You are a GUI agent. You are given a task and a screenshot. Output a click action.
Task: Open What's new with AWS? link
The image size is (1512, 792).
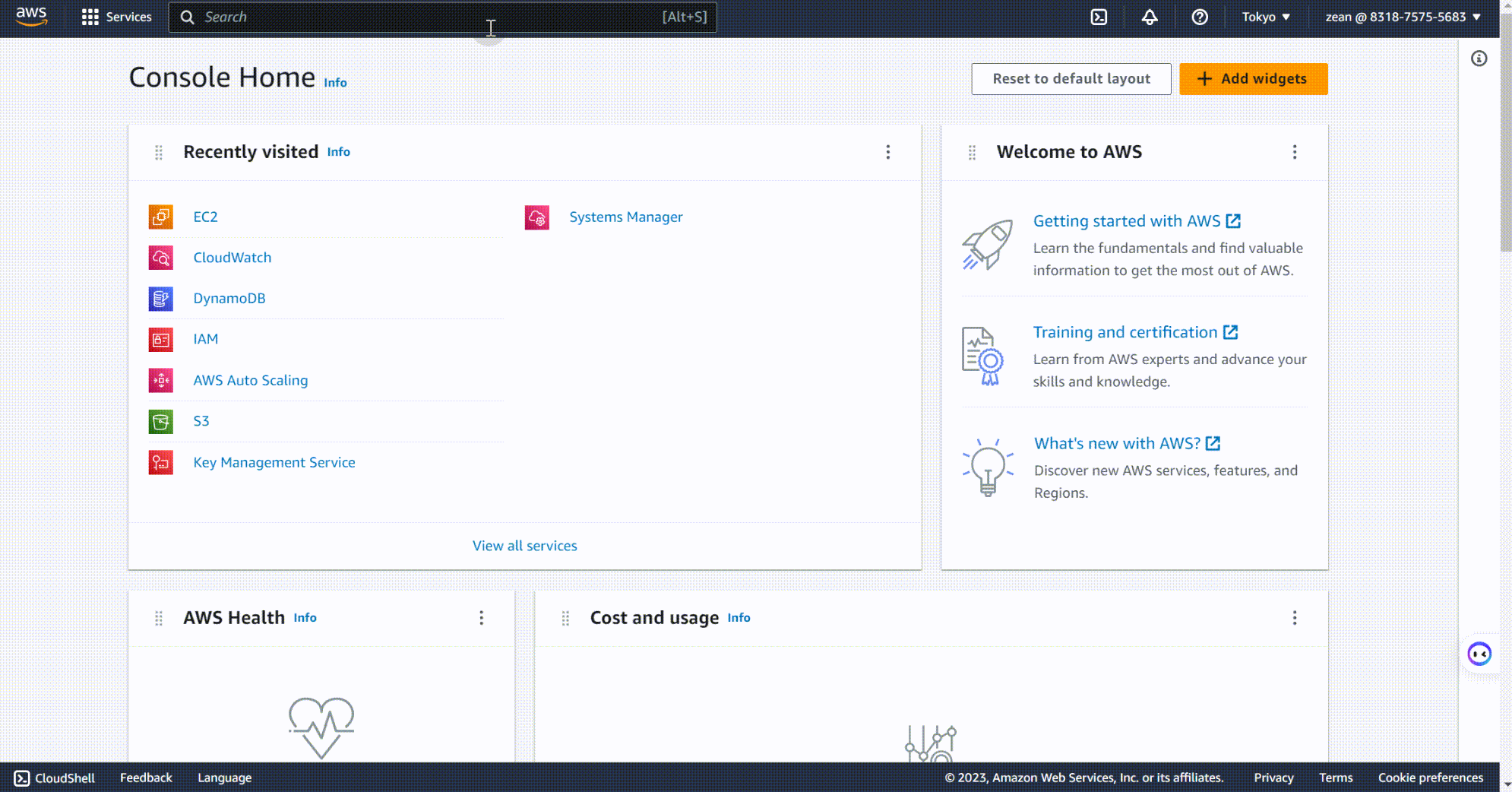point(1127,443)
